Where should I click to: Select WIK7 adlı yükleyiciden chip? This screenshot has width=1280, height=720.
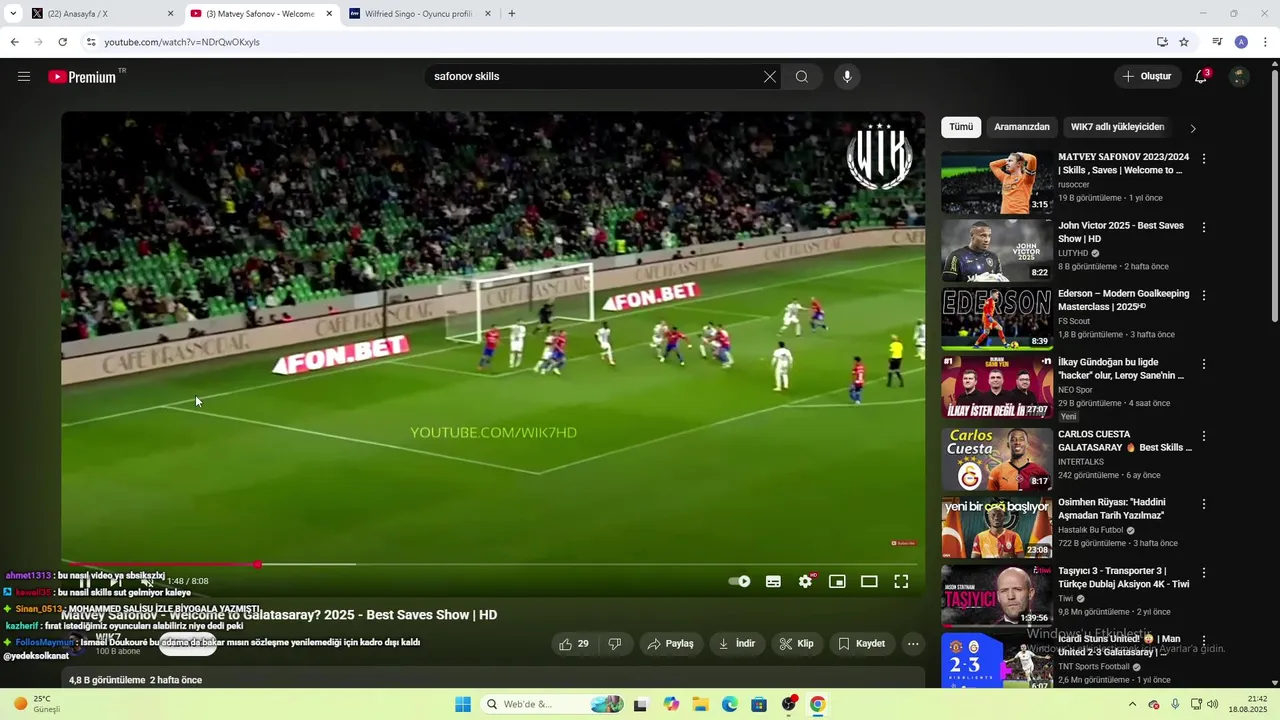tap(1118, 127)
